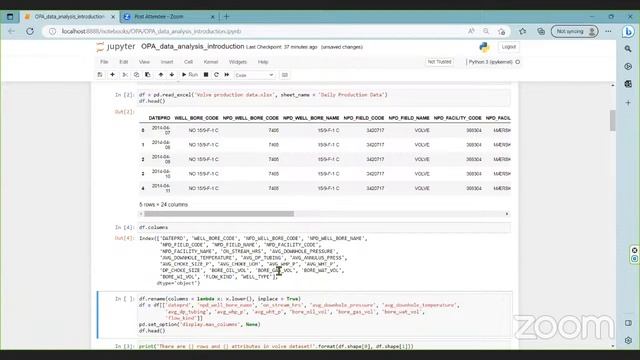Image resolution: width=640 pixels, height=360 pixels.
Task: Open the Kernel menu
Action: [211, 62]
